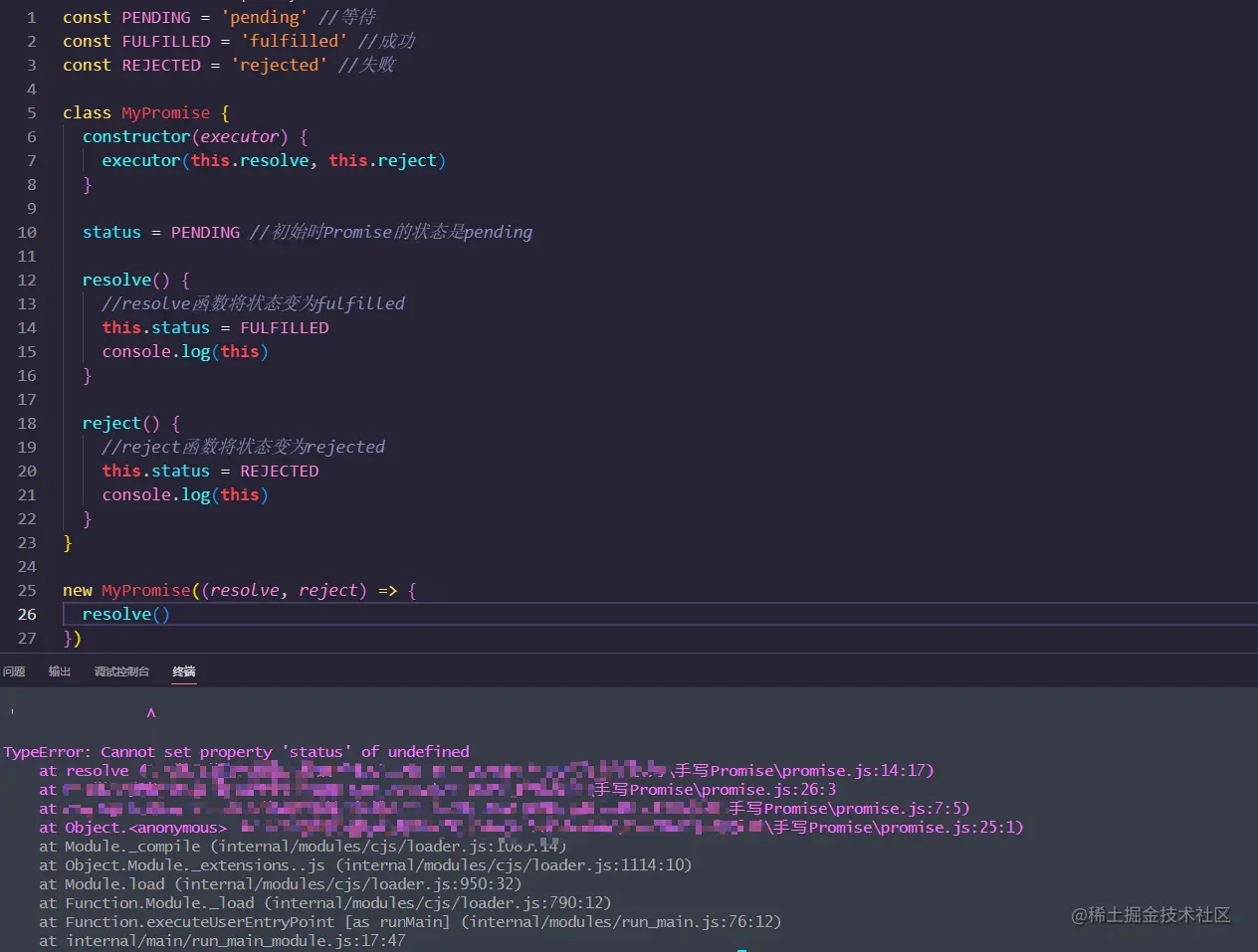The height and width of the screenshot is (952, 1258).
Task: Click PENDING constant name on line 1
Action: click(156, 17)
